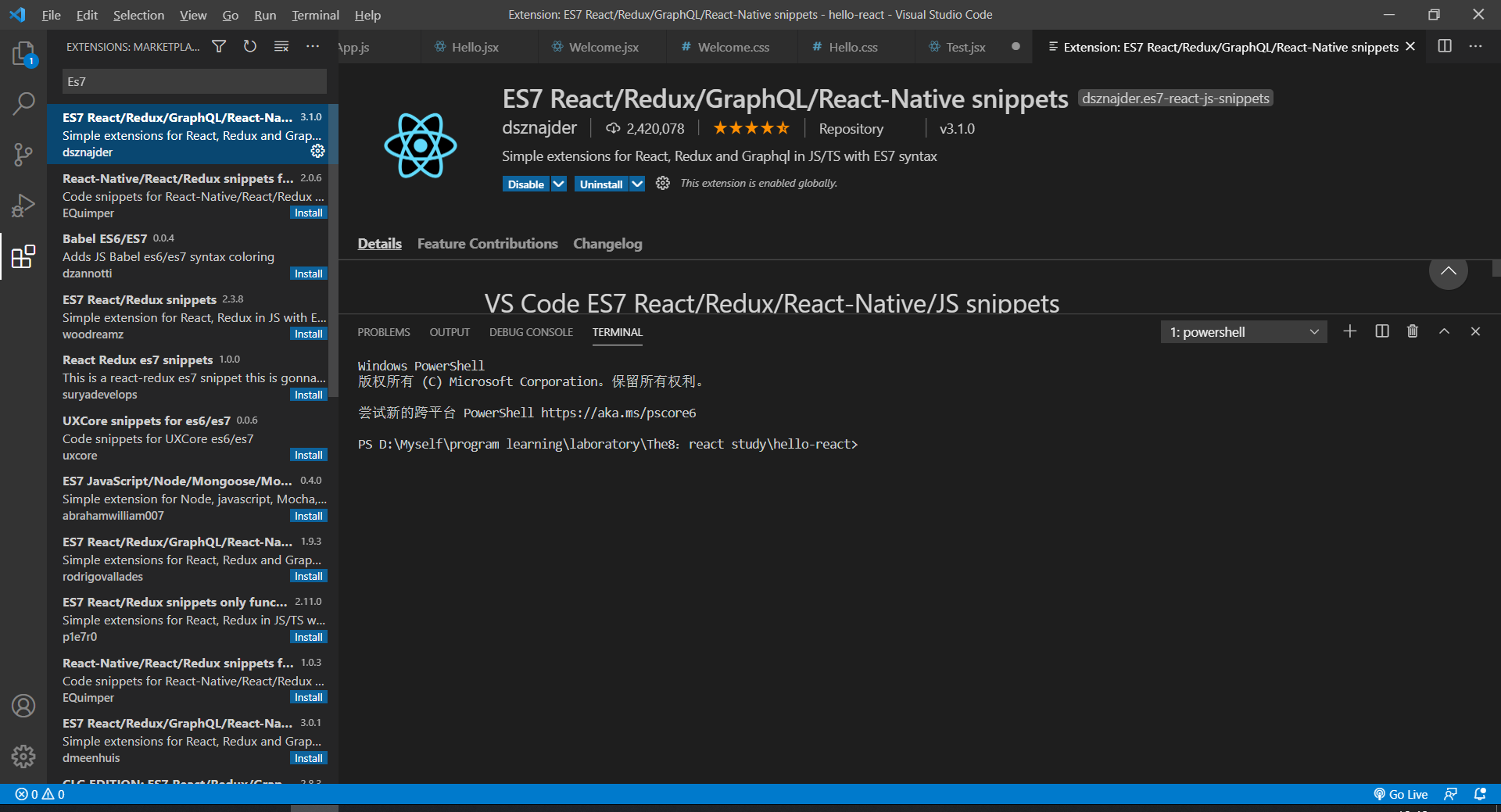1501x812 pixels.
Task: Install Babel ES6/ES7 extension
Action: point(308,274)
